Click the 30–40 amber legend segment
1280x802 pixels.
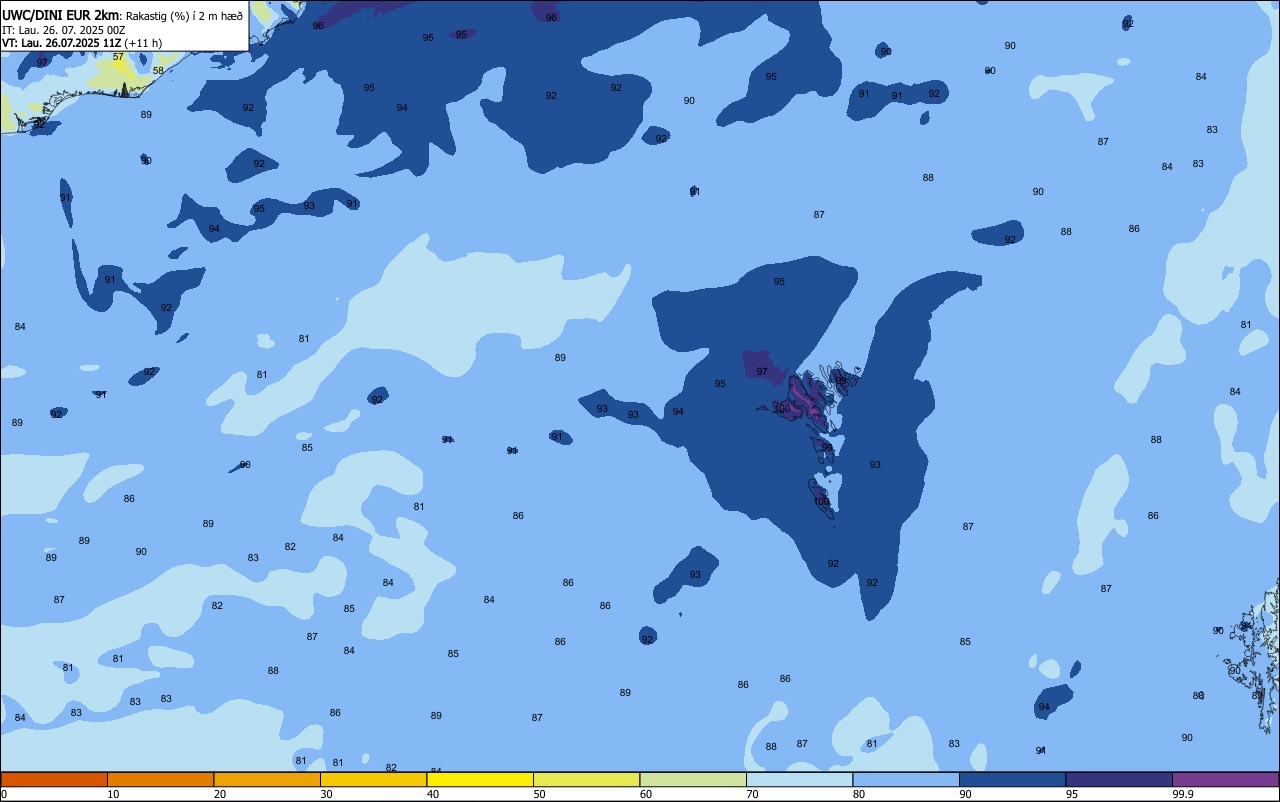[x=373, y=779]
